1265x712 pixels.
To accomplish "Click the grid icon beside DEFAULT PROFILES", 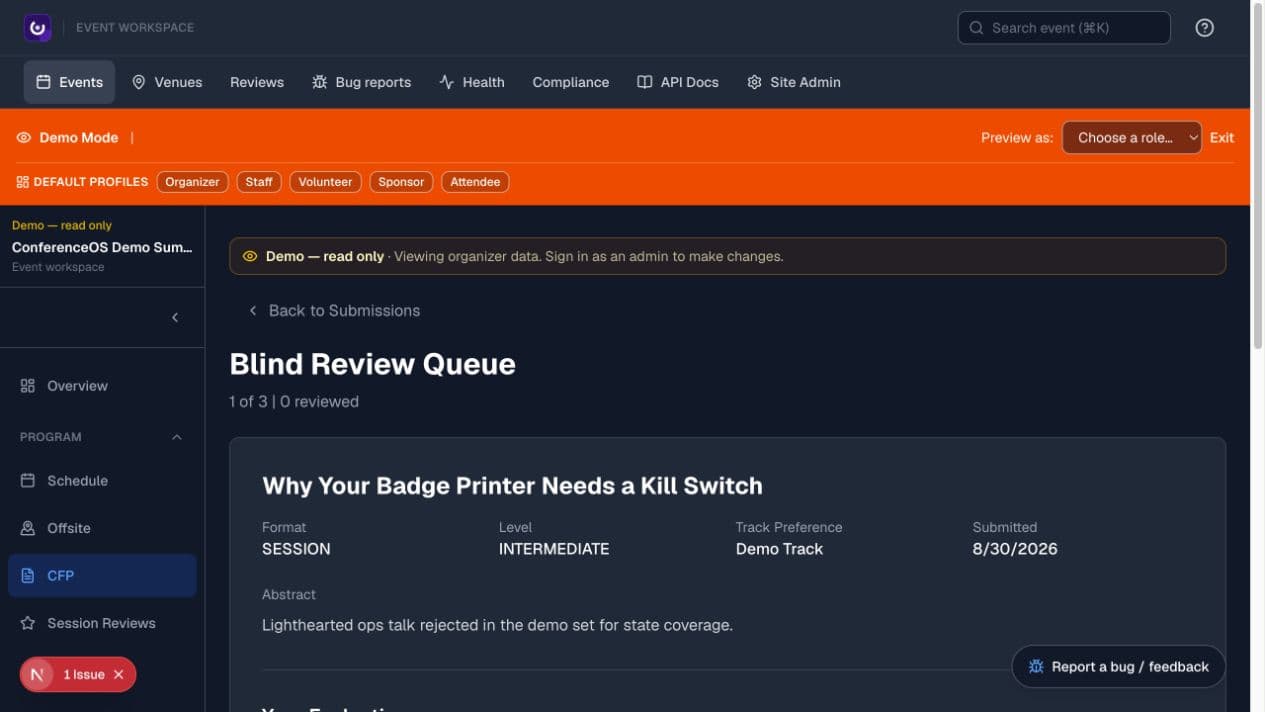I will [23, 182].
